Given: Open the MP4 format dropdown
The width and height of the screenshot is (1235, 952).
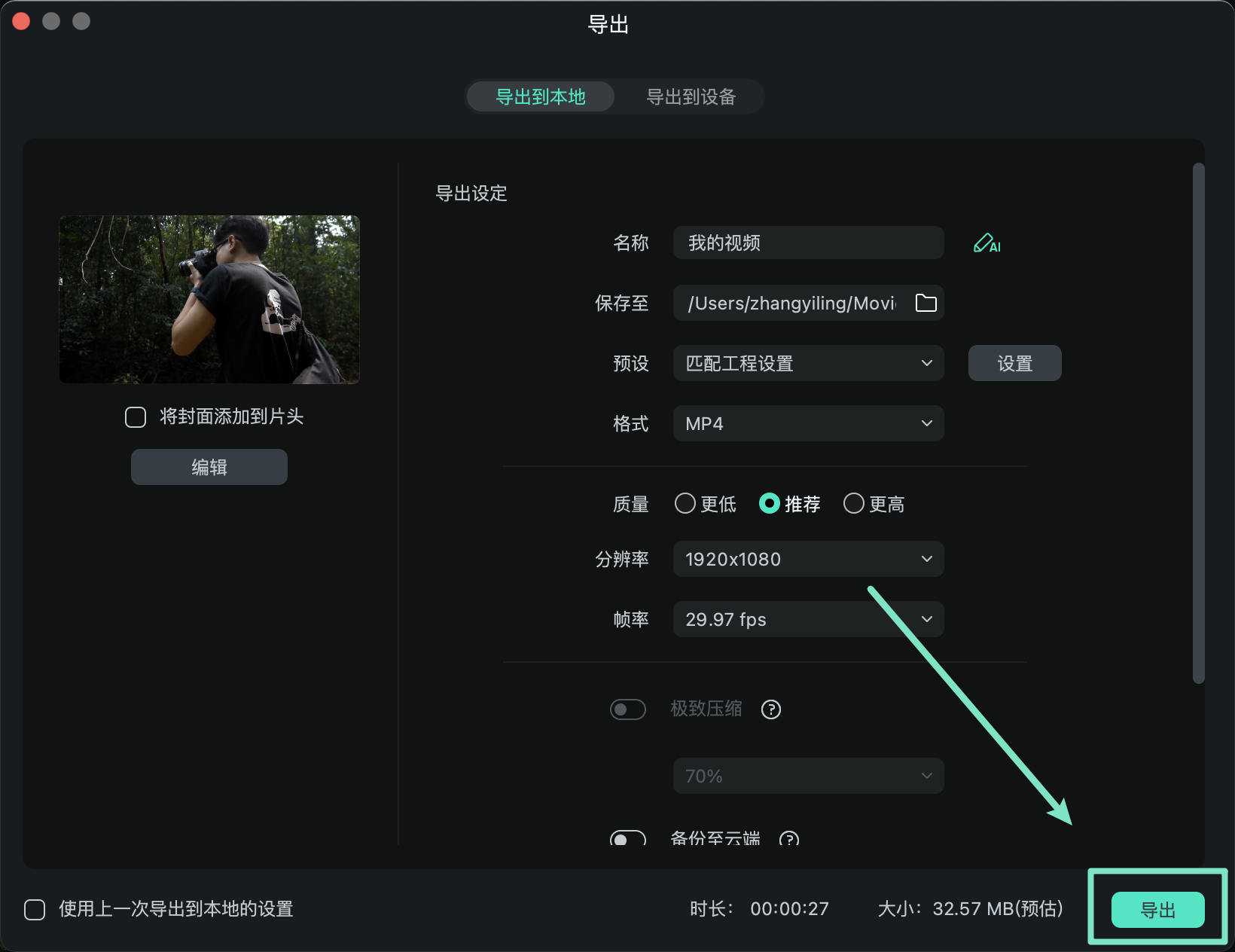Looking at the screenshot, I should point(808,423).
